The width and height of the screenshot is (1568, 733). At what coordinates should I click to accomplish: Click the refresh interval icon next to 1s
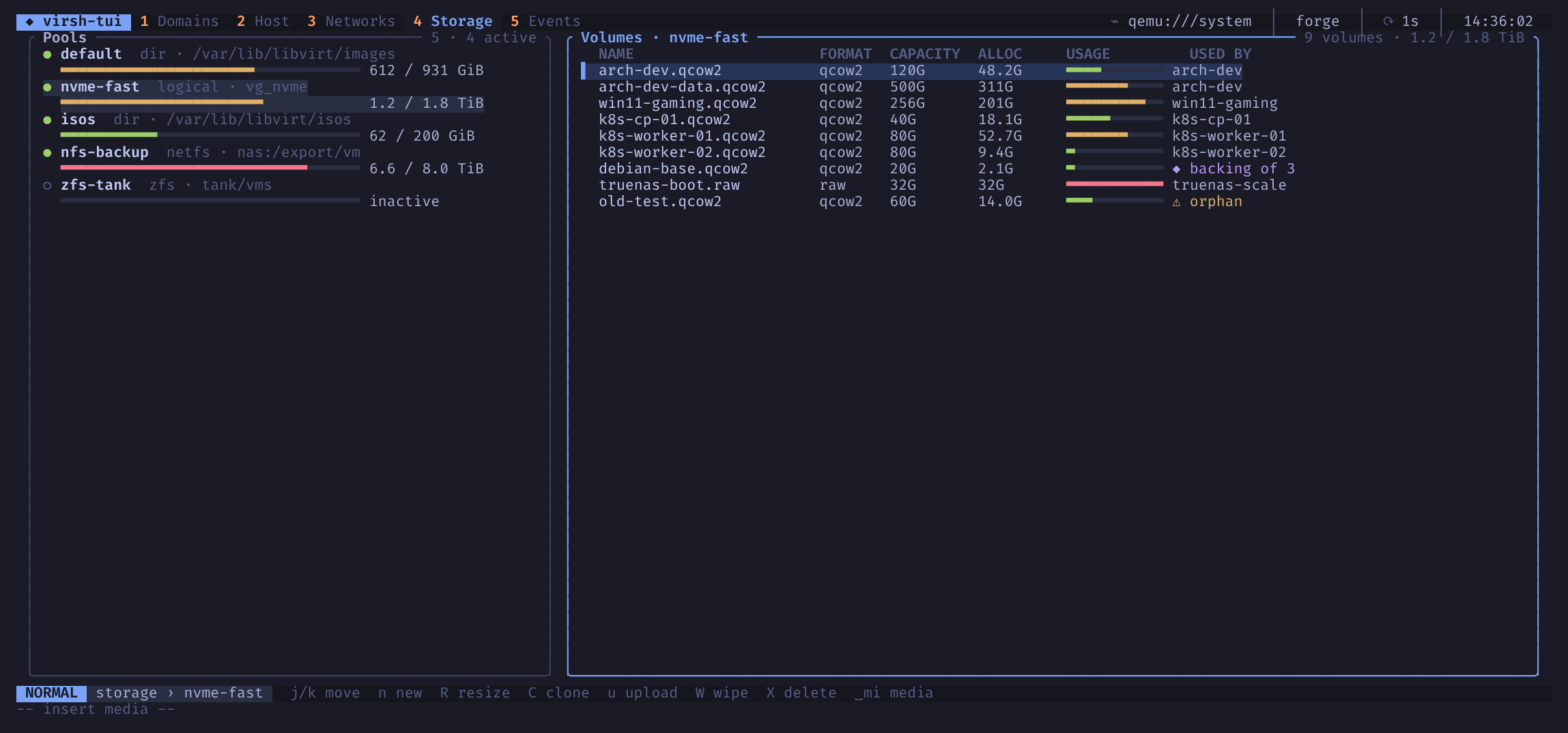pos(1388,22)
